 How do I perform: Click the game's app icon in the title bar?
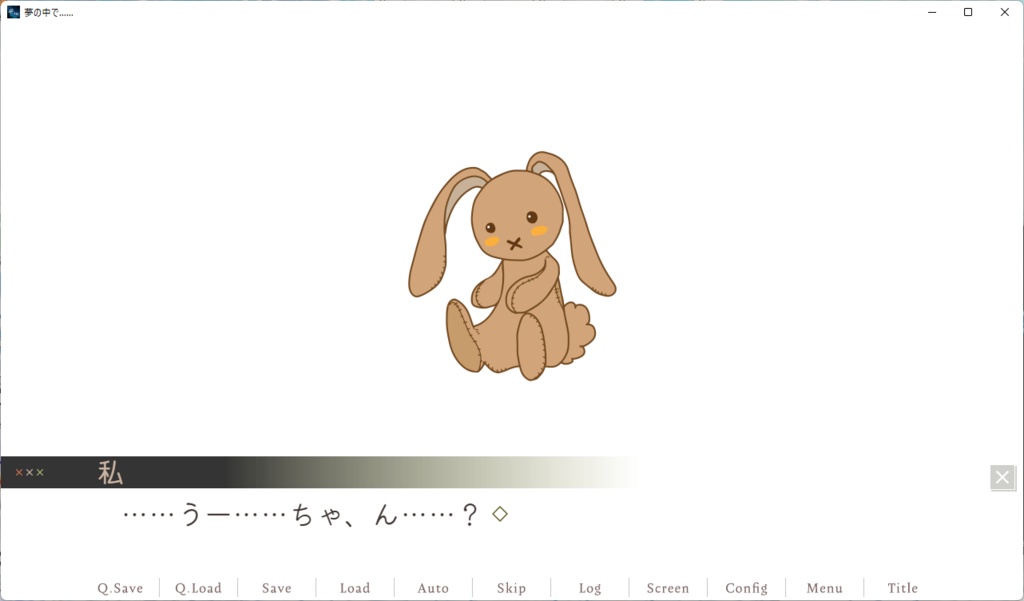pyautogui.click(x=14, y=13)
